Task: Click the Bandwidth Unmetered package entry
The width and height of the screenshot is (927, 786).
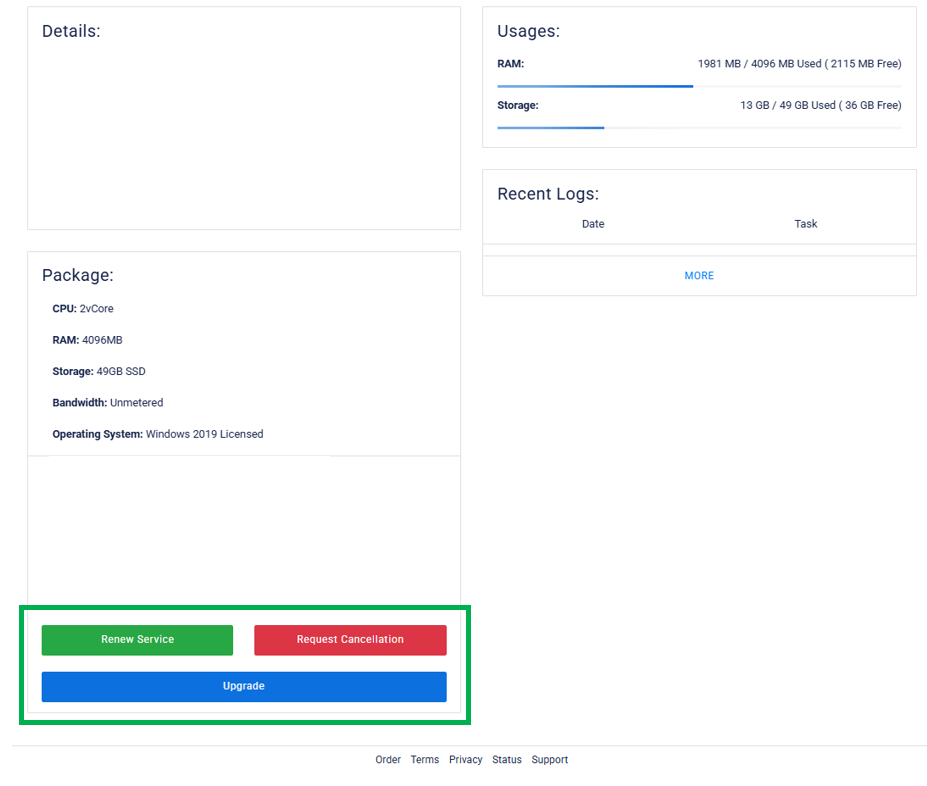Action: 108,403
